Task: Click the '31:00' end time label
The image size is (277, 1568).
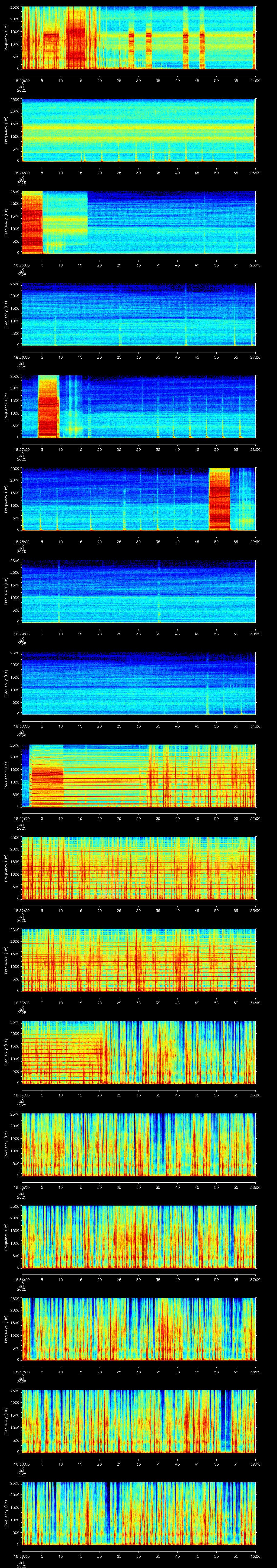Action: coord(256,726)
